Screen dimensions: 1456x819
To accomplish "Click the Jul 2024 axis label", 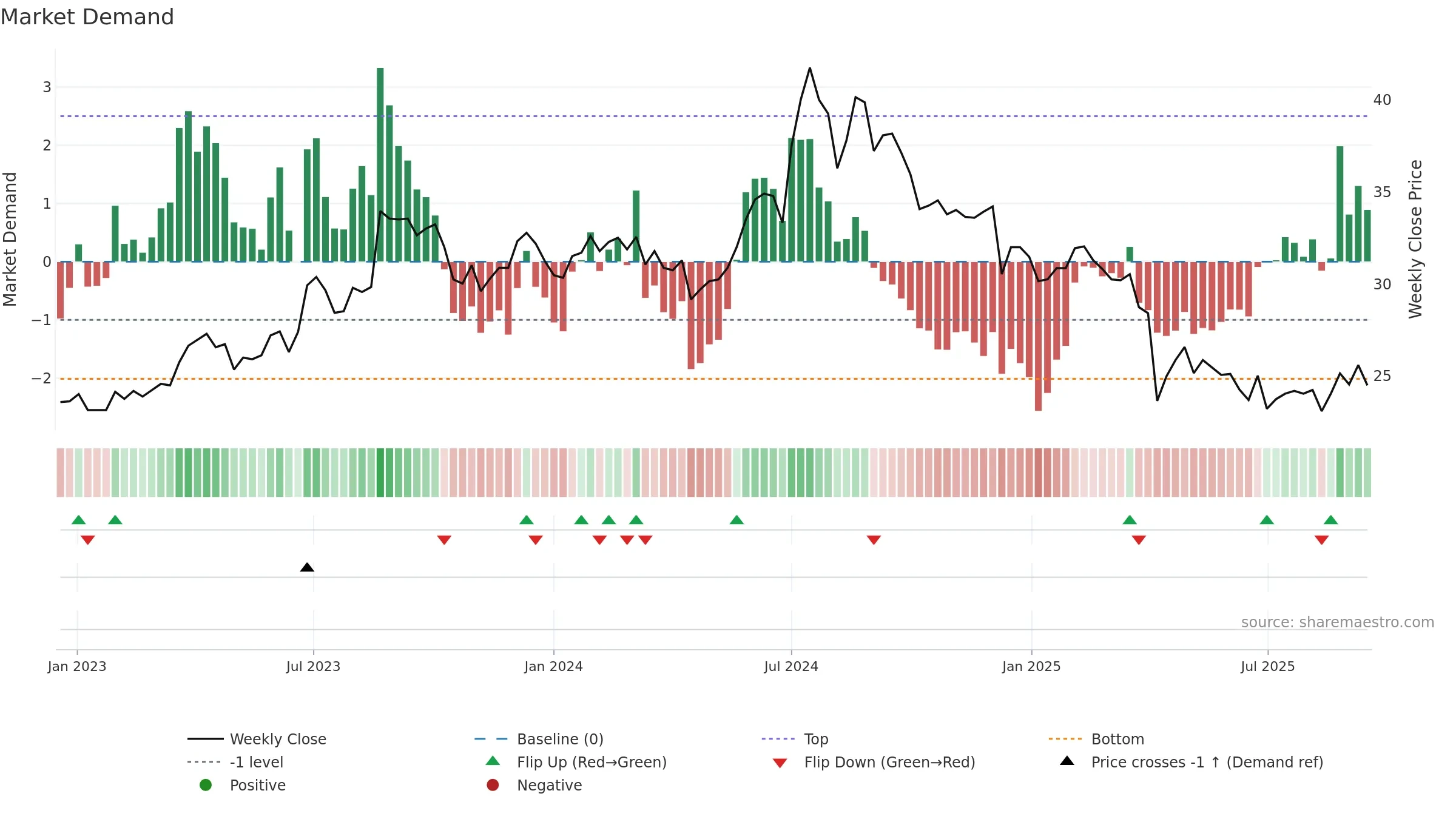I will (x=791, y=666).
